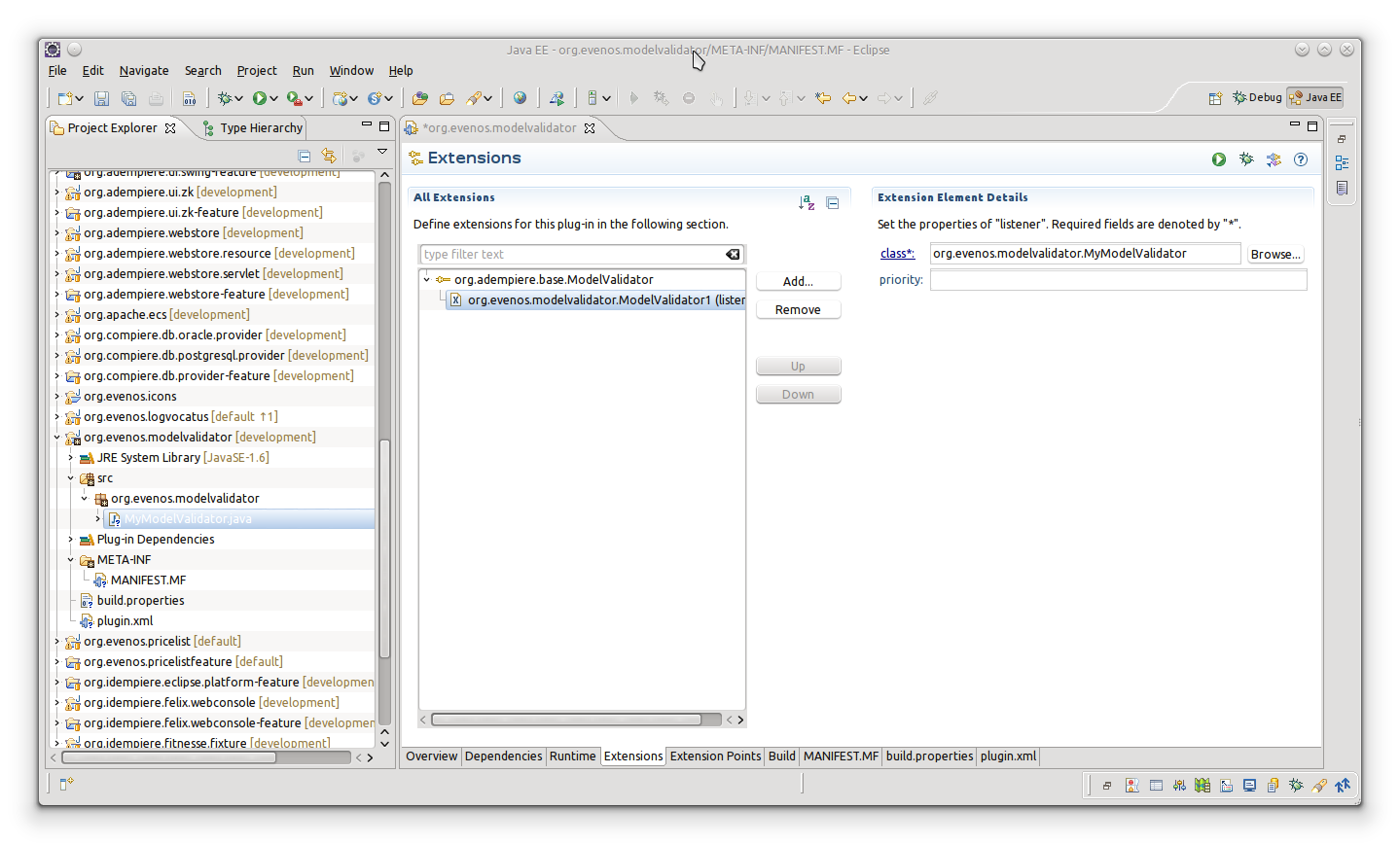
Task: Collapse the org.adempiere.base.ModelValidator extension node
Action: coord(426,280)
